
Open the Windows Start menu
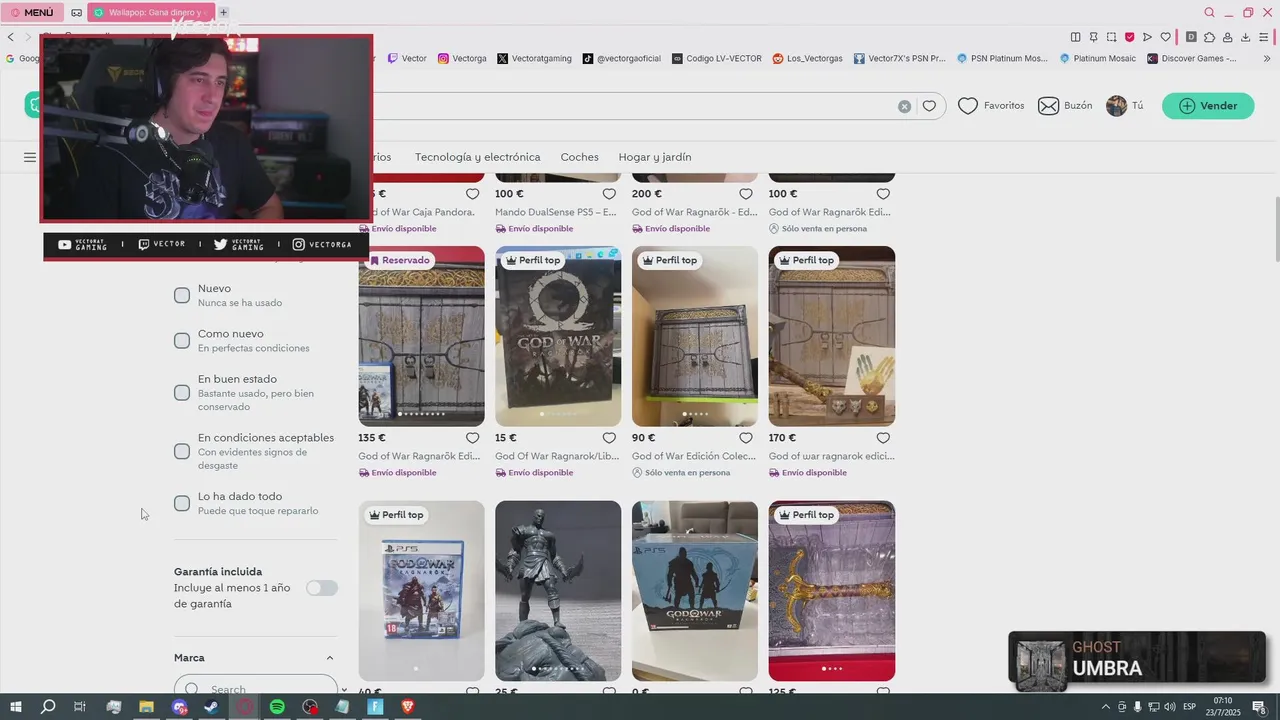point(16,707)
